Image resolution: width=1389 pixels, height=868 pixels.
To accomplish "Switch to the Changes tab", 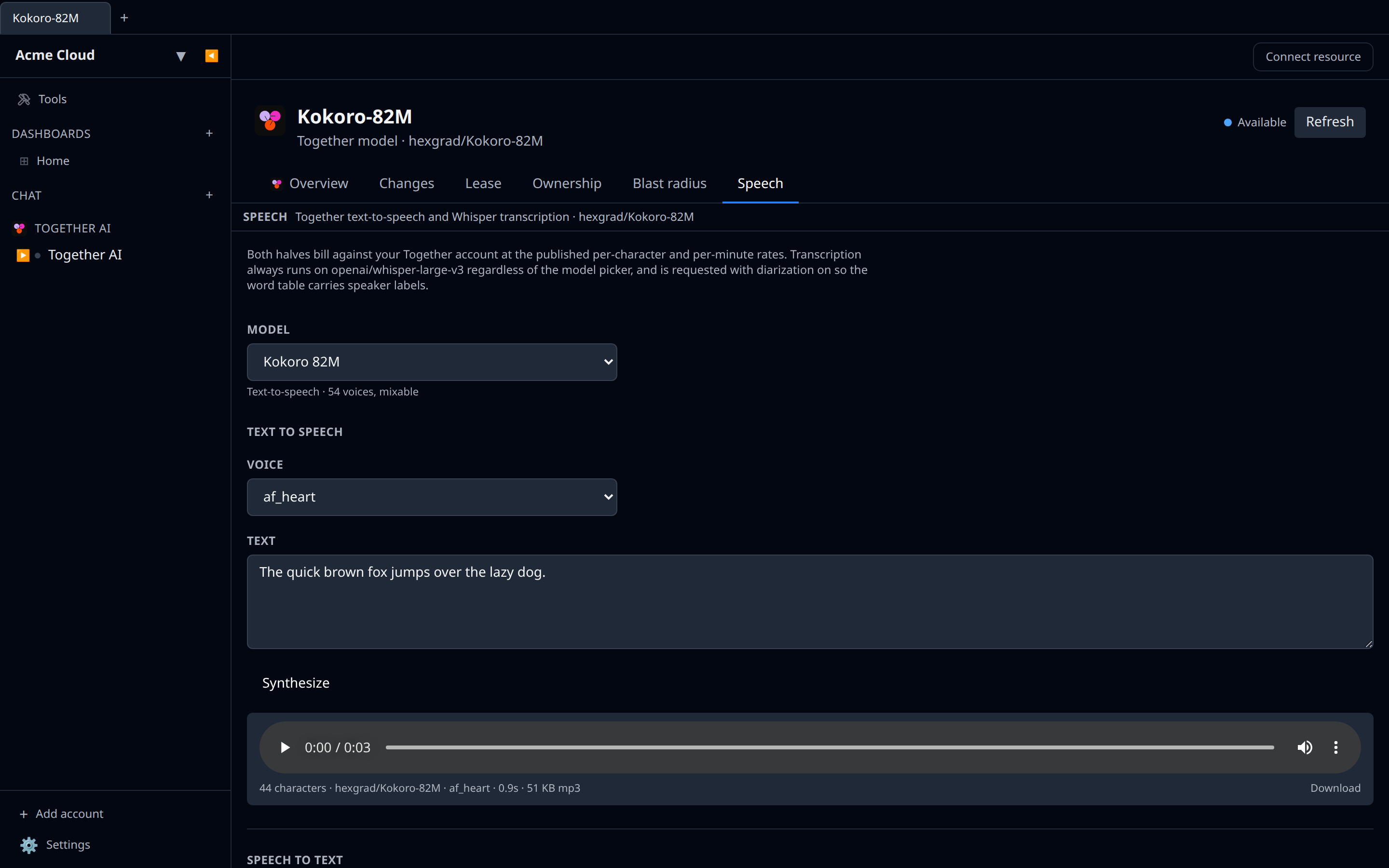I will tap(407, 184).
